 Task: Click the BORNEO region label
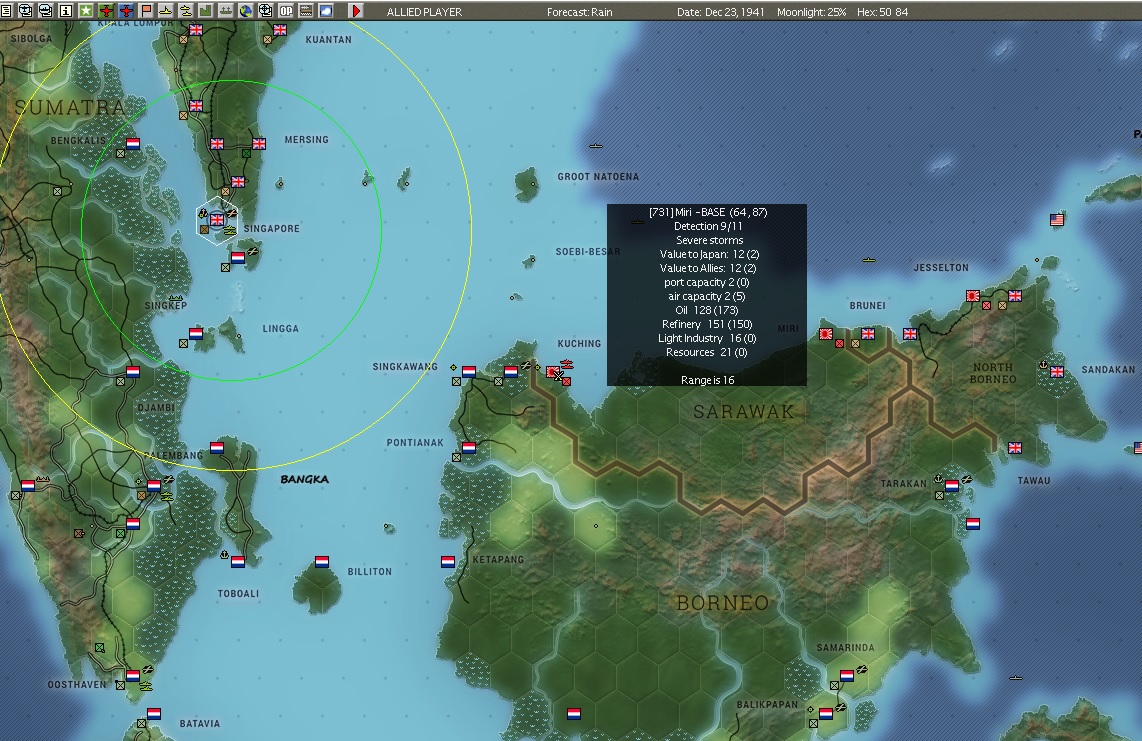coord(722,603)
